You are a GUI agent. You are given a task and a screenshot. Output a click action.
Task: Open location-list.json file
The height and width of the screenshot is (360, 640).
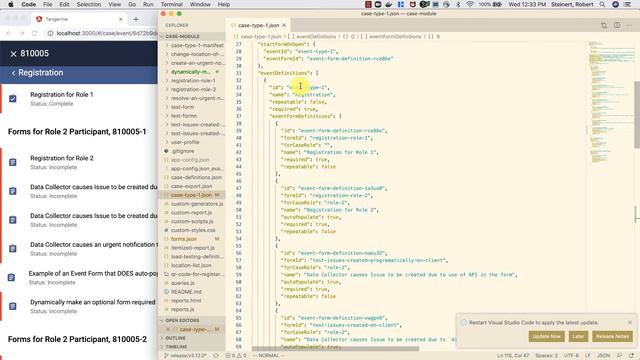191,265
